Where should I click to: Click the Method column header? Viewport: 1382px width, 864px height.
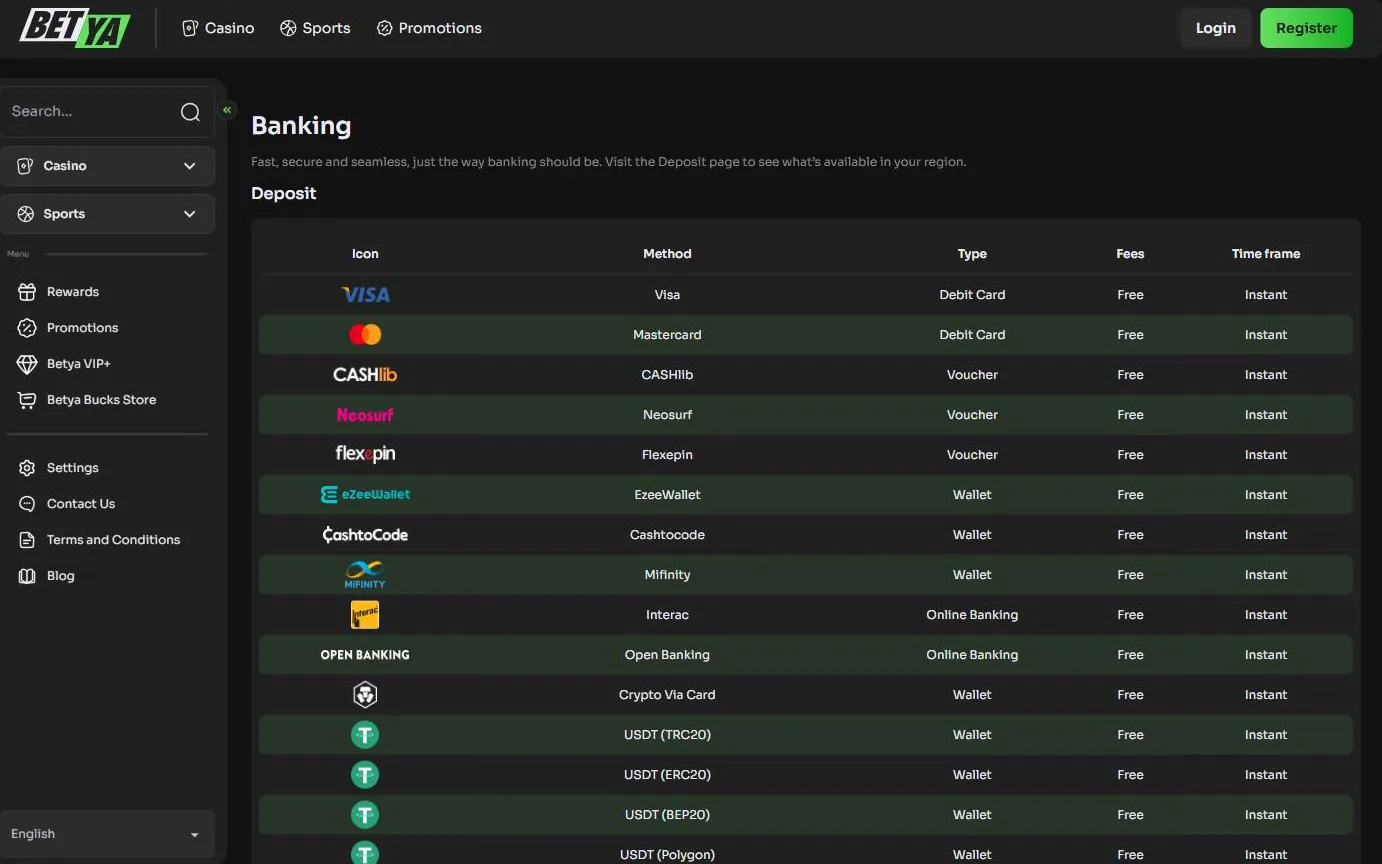coord(667,254)
